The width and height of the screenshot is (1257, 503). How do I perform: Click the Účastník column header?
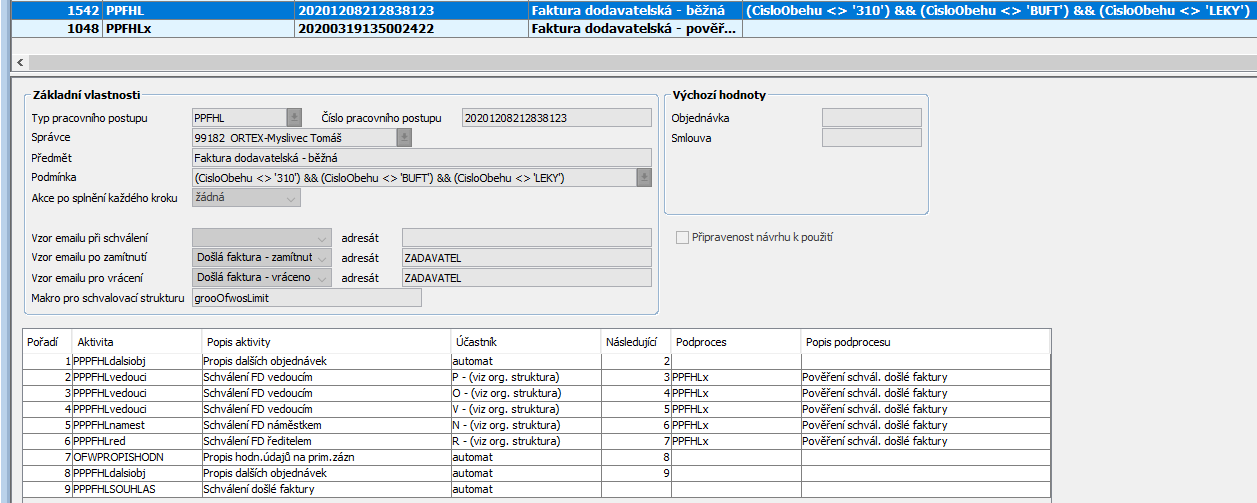[x=525, y=342]
